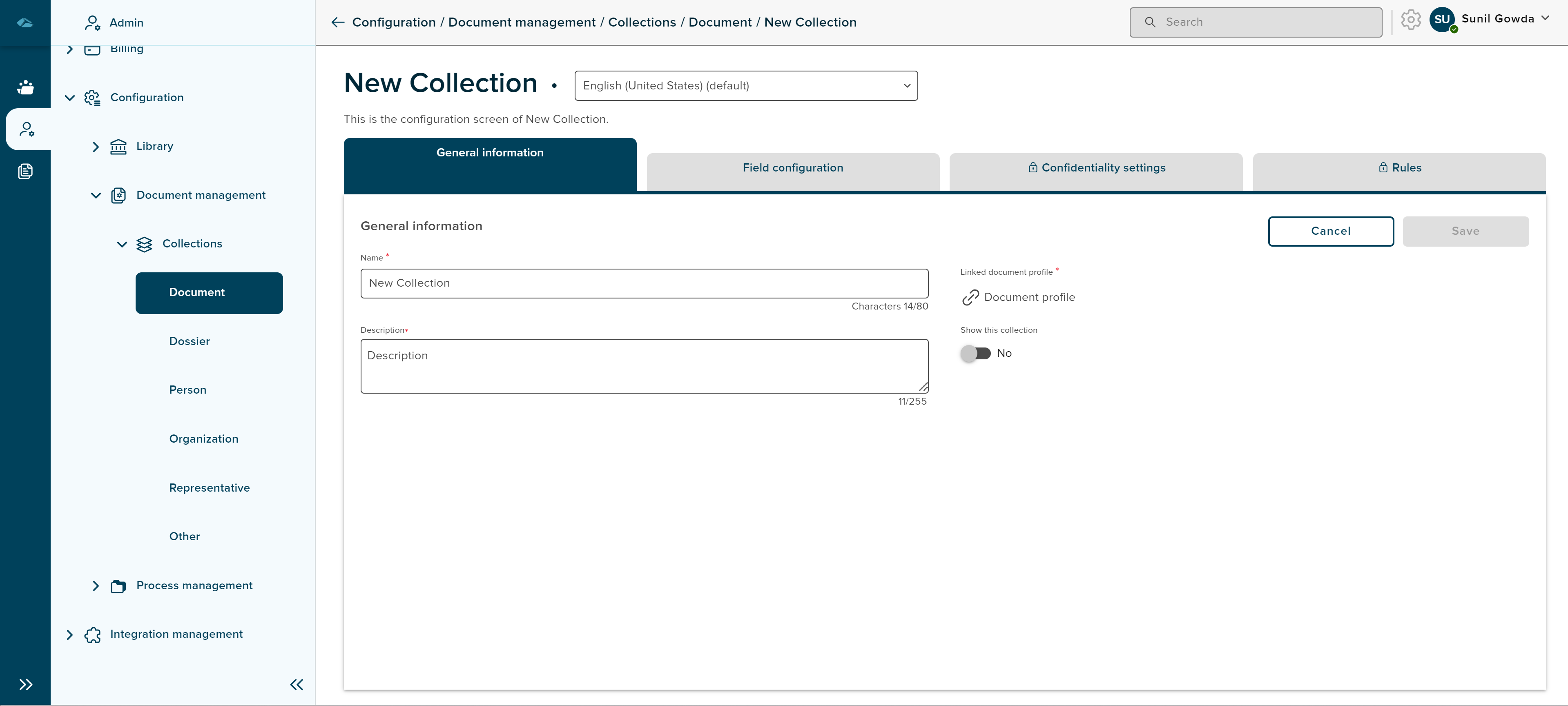Viewport: 1568px width, 706px height.
Task: Select the documents sidebar icon
Action: [x=25, y=171]
